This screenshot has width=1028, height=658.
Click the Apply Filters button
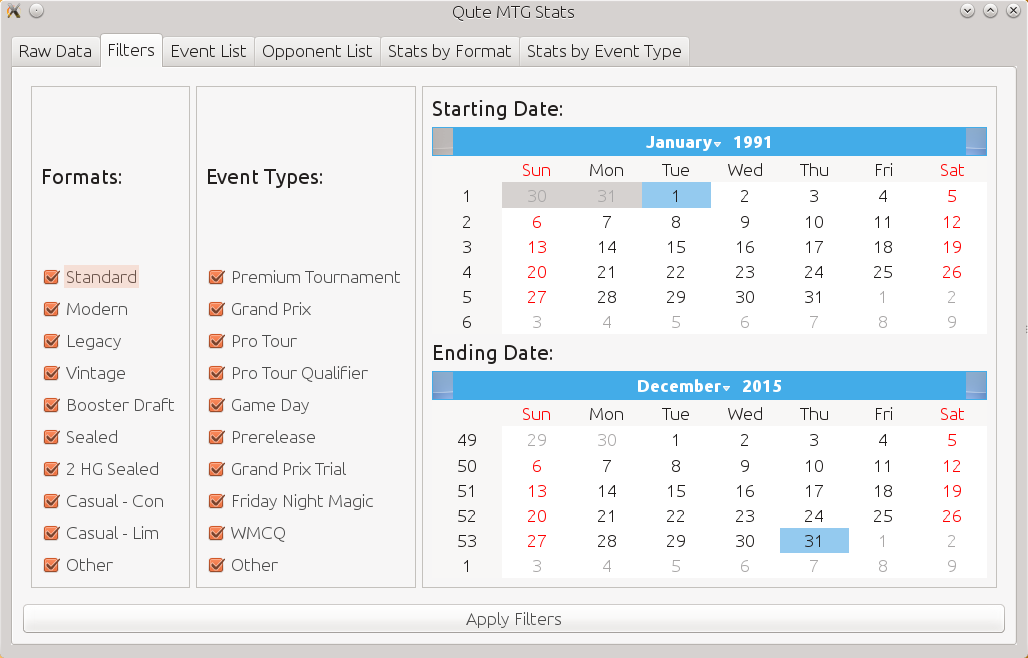click(x=514, y=619)
